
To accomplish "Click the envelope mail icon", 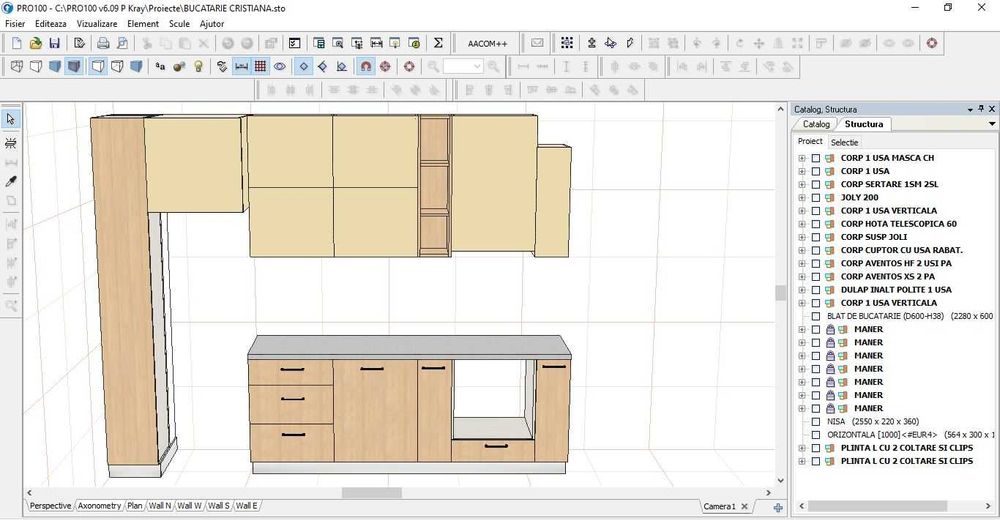I will pyautogui.click(x=537, y=43).
